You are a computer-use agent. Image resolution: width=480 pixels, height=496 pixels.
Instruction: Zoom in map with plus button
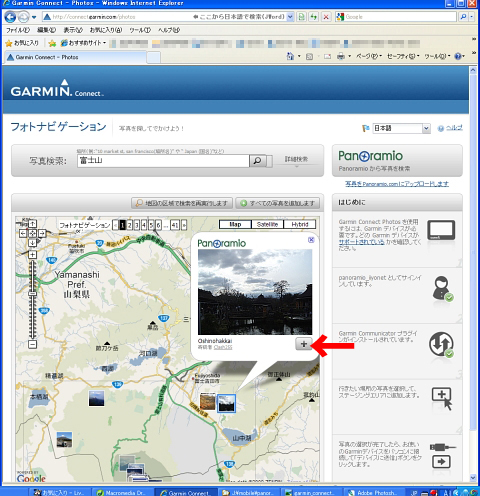(32, 255)
